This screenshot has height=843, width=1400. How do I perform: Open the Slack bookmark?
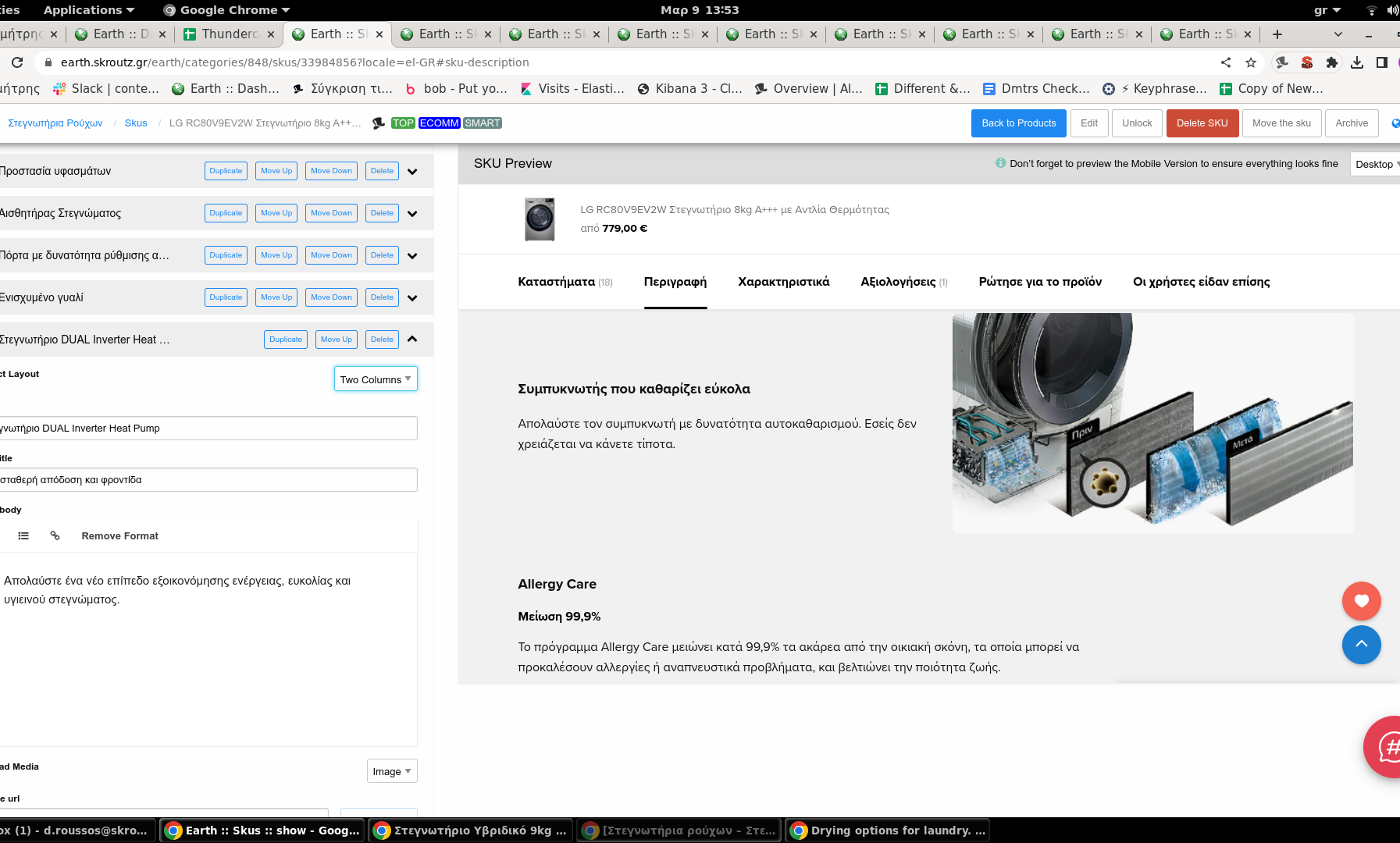click(x=106, y=89)
